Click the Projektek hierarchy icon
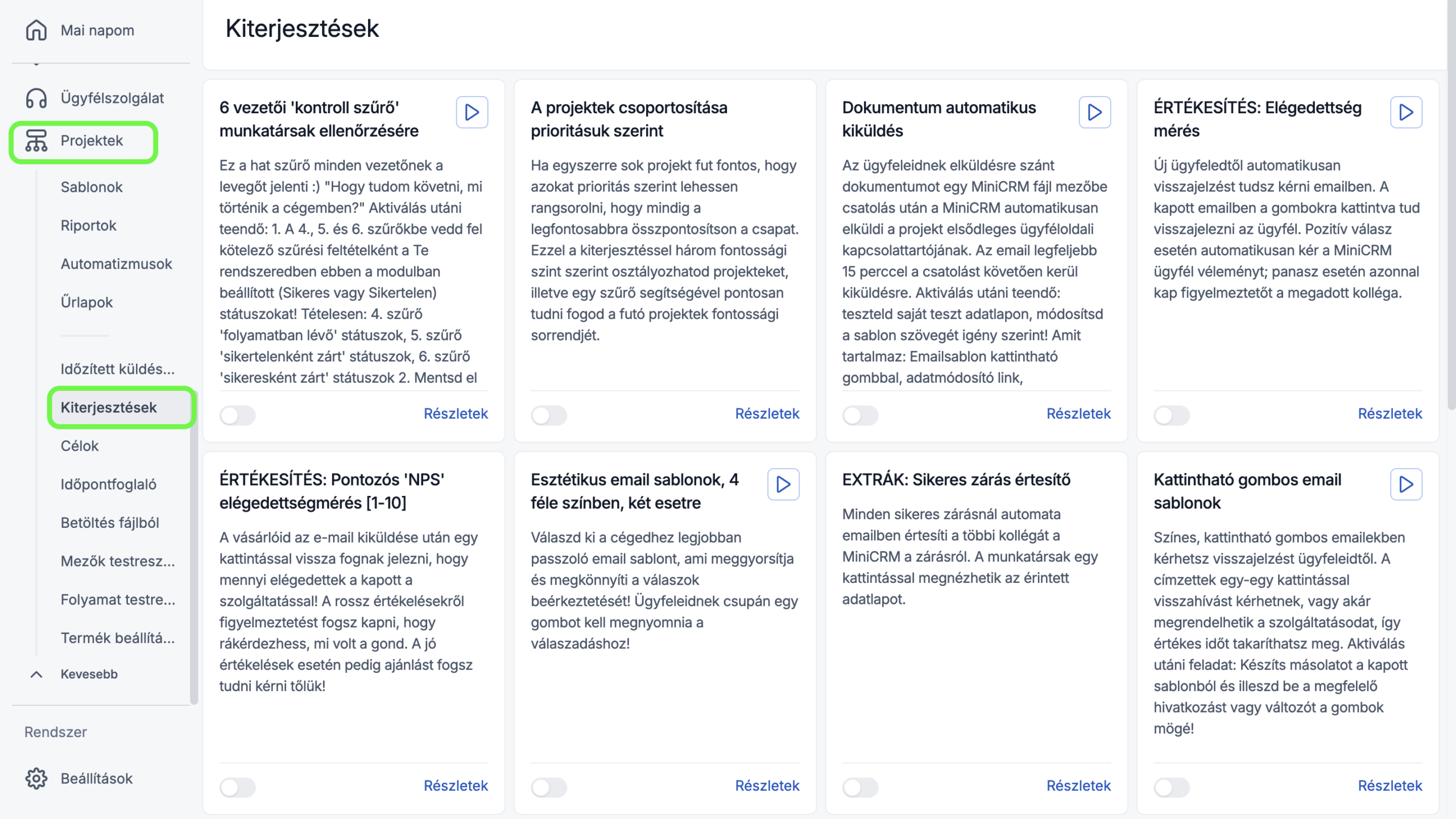 (36, 140)
